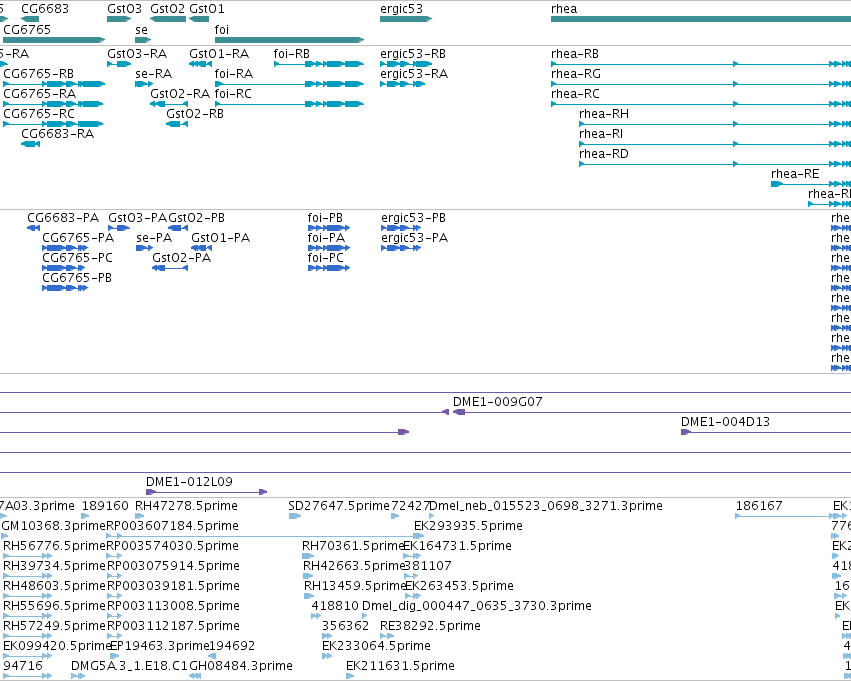Image resolution: width=851 pixels, height=681 pixels.
Task: Open EST RE38292.5prime
Action: point(430,627)
